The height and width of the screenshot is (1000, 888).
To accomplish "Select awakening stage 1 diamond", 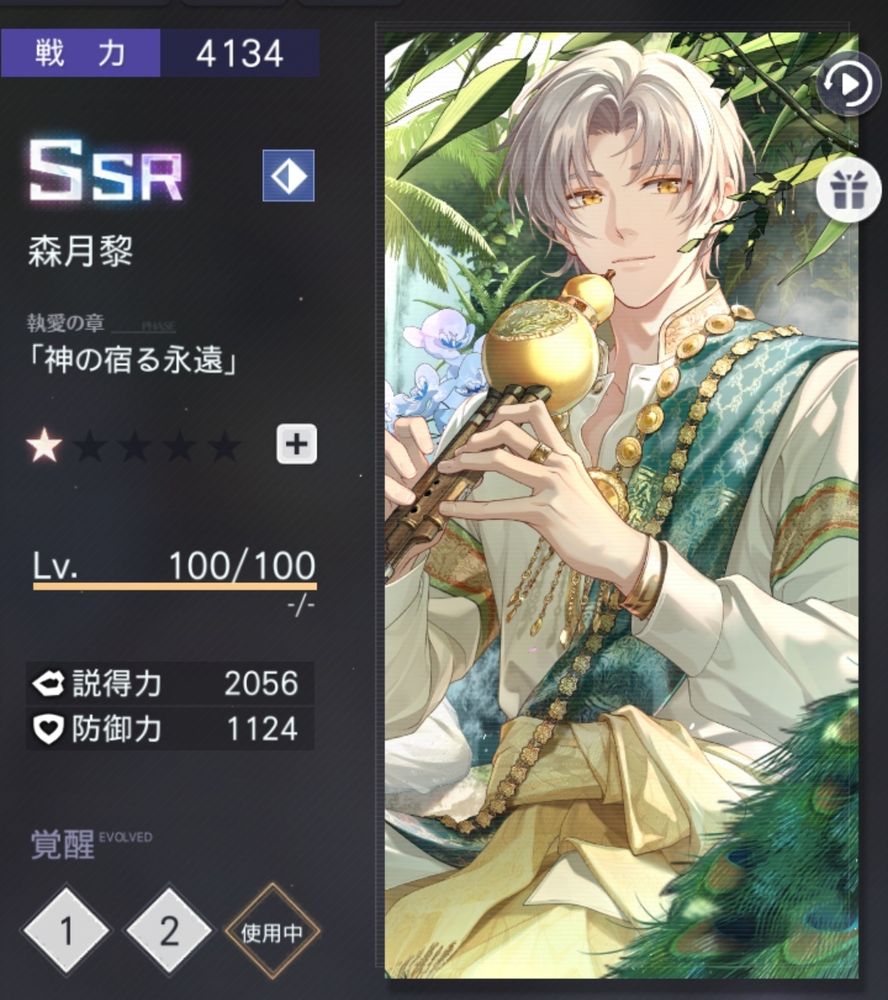I will click(x=66, y=931).
